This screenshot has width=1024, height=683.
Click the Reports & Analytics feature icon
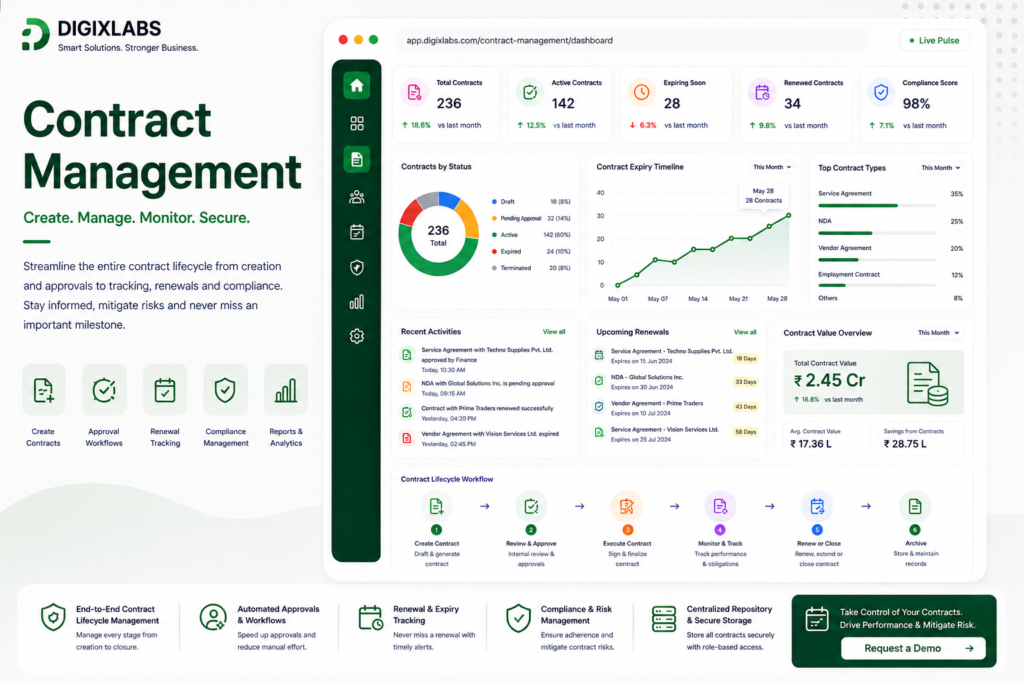click(286, 390)
